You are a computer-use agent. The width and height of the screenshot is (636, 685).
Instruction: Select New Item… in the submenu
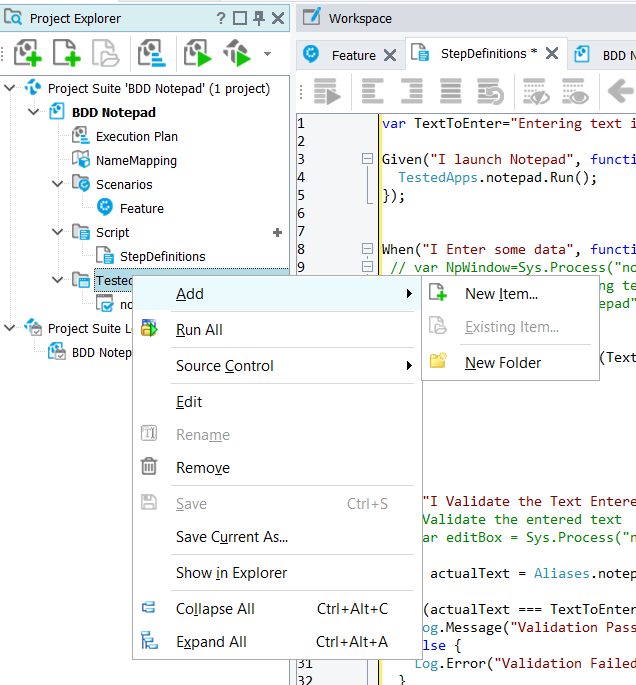coord(510,294)
